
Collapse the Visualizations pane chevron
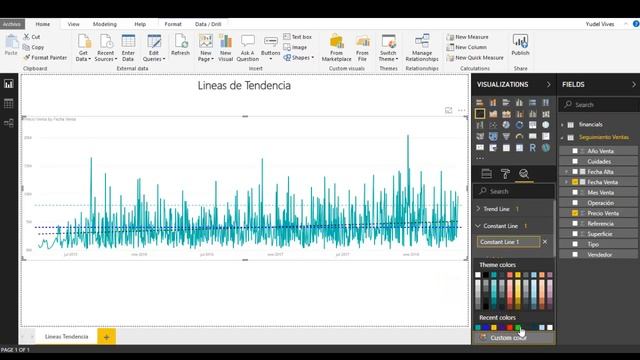click(x=549, y=84)
